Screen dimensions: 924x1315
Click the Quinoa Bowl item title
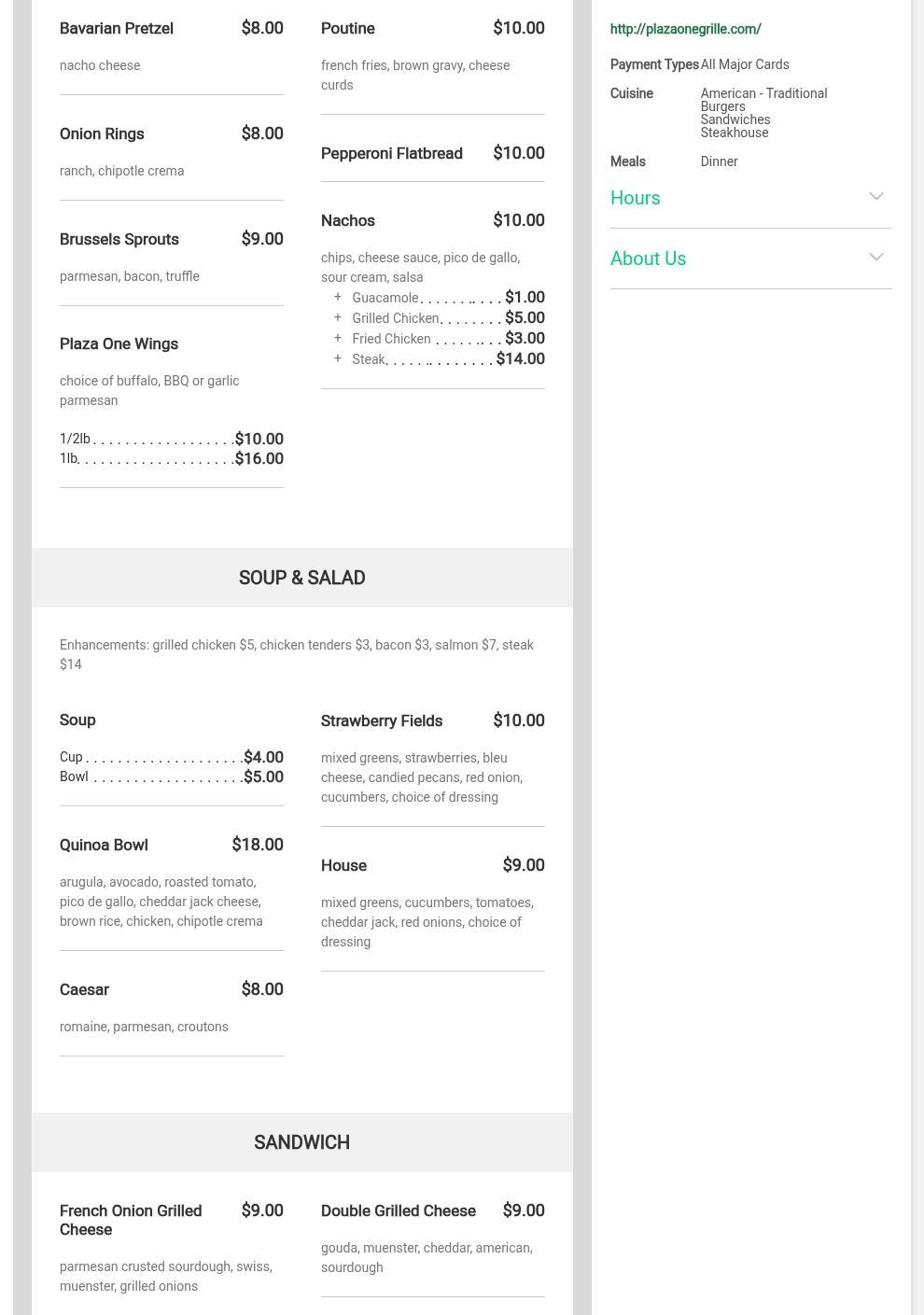click(104, 846)
